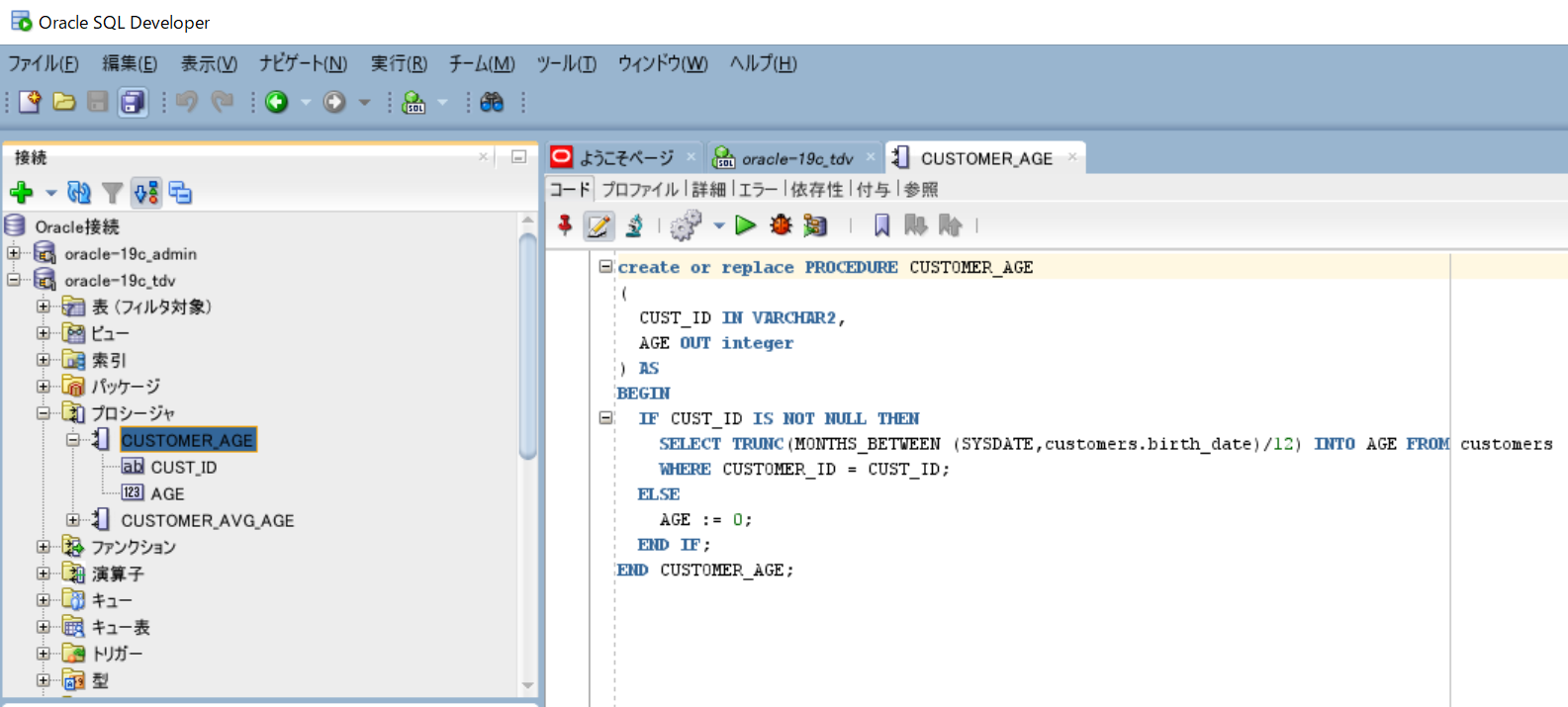The height and width of the screenshot is (707, 1568).
Task: Click the Filter funnel icon in Connections panel
Action: pyautogui.click(x=113, y=193)
